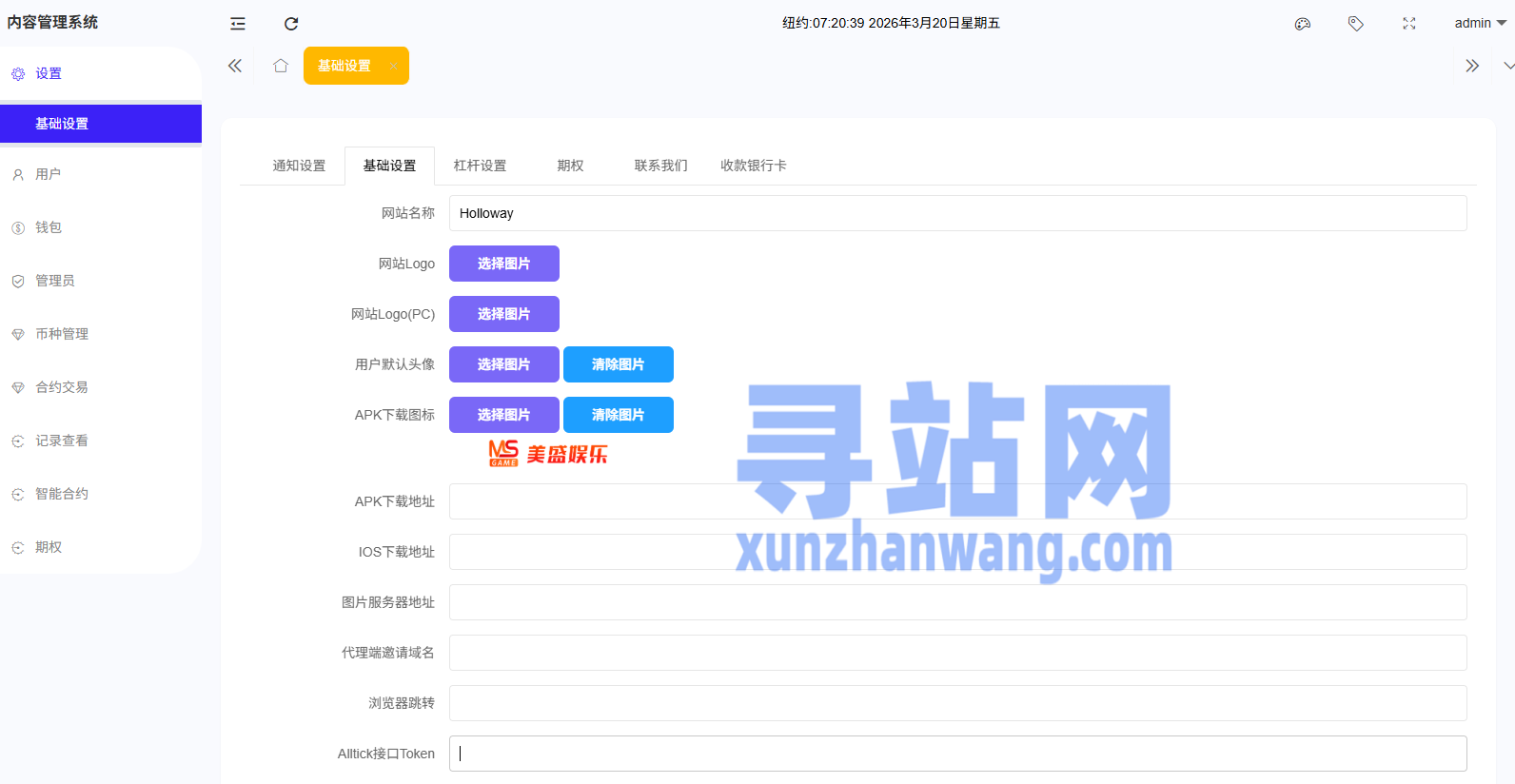Open the admin user dropdown
Screen dimensions: 1515x784
coord(1479,23)
